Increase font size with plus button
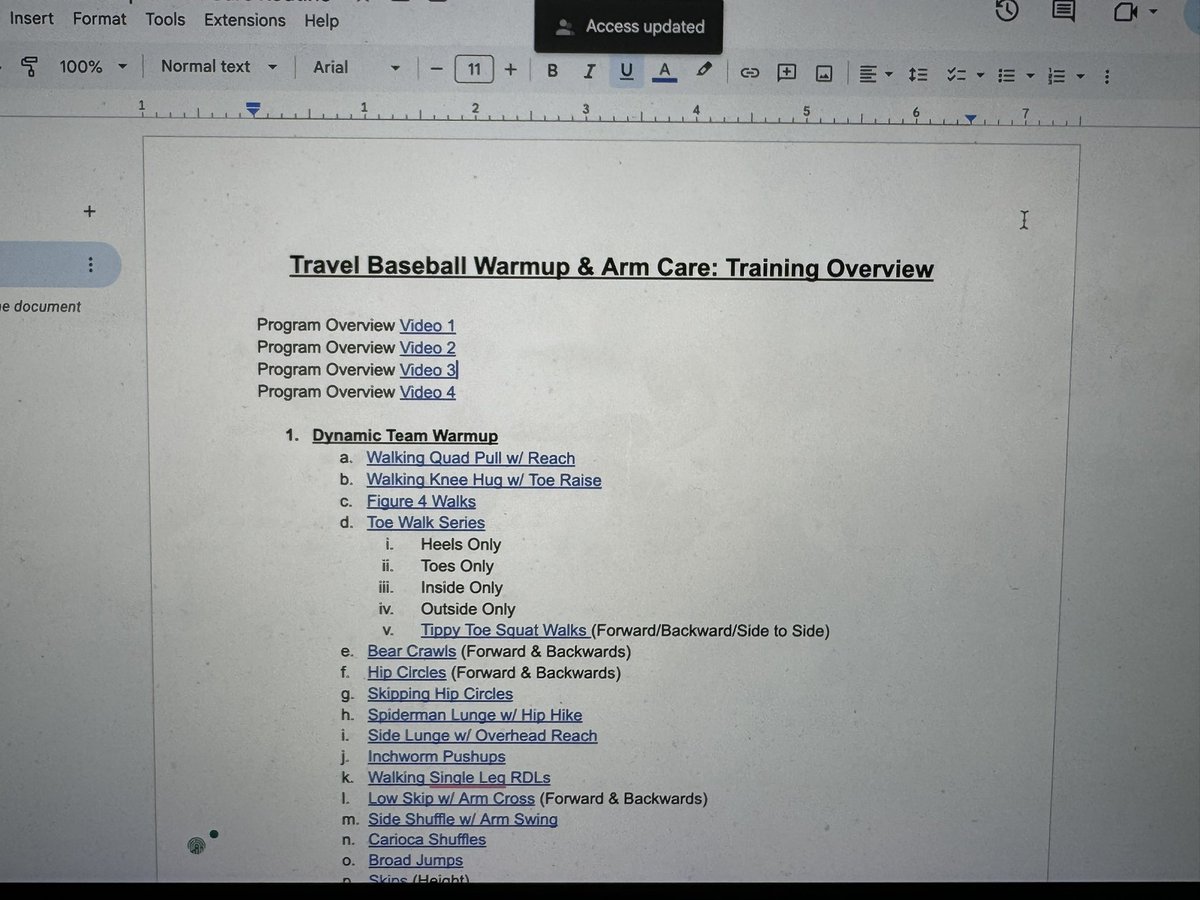The image size is (1200, 900). pyautogui.click(x=510, y=69)
